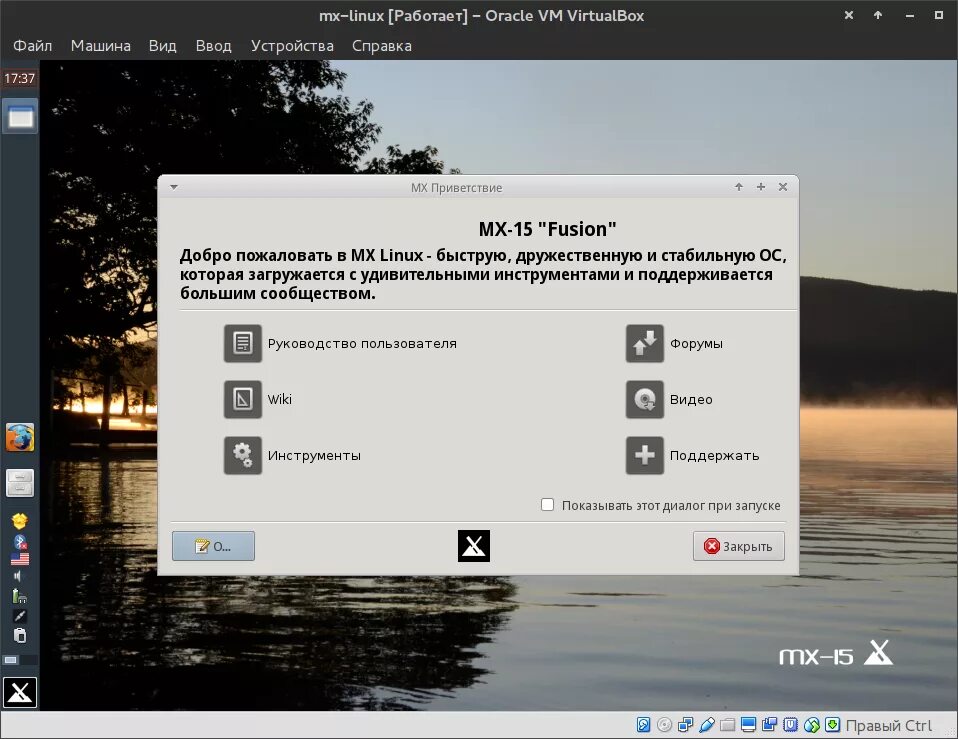The image size is (958, 739).
Task: Click the battery power tray icon
Action: [x=19, y=595]
